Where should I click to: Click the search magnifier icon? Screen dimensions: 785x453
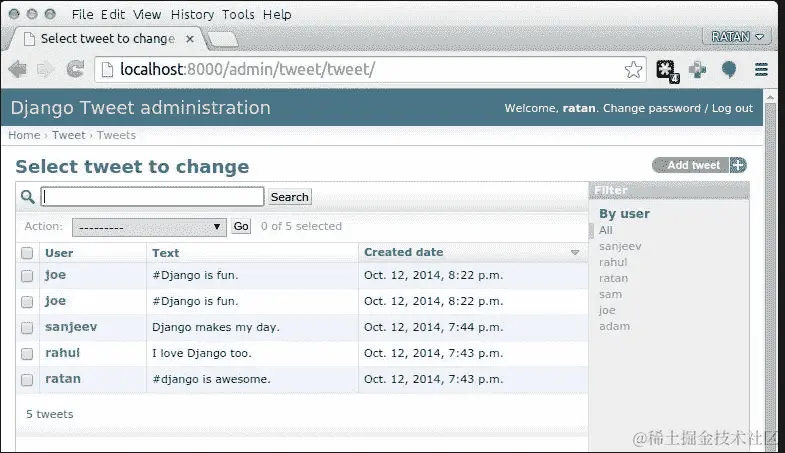pyautogui.click(x=28, y=197)
